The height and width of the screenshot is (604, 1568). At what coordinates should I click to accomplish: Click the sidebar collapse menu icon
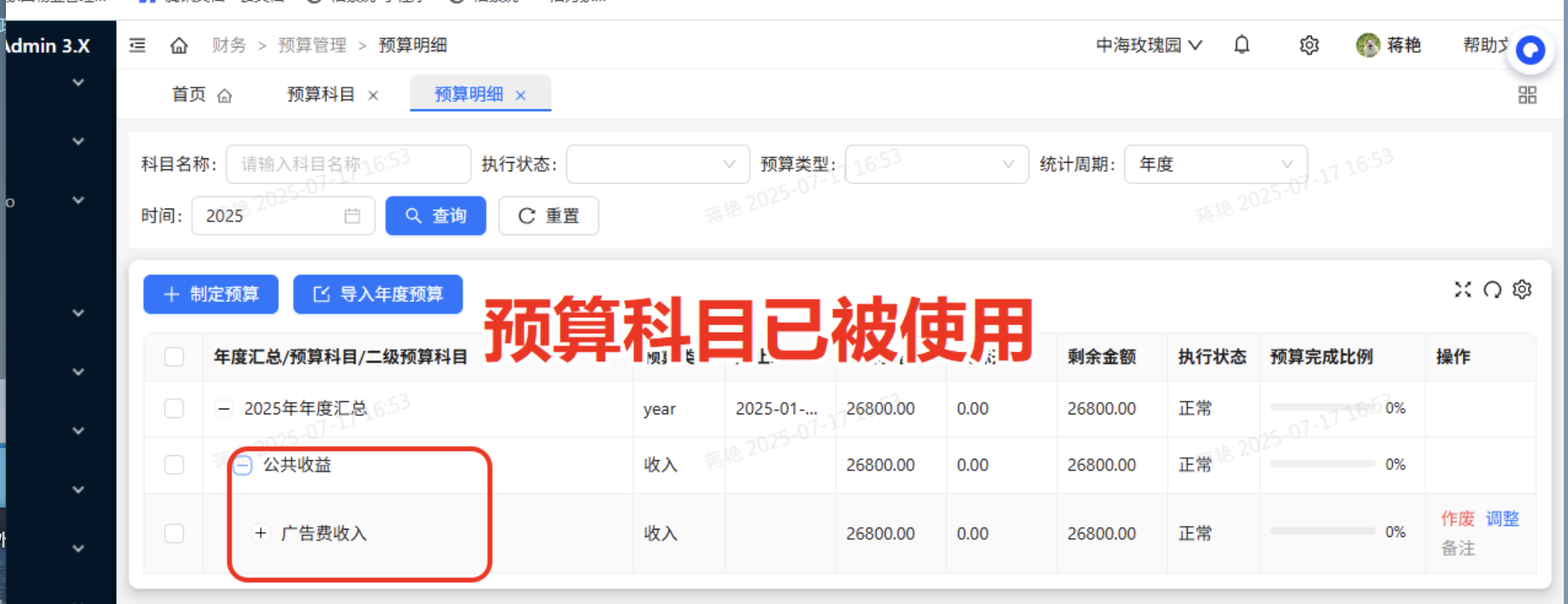137,45
